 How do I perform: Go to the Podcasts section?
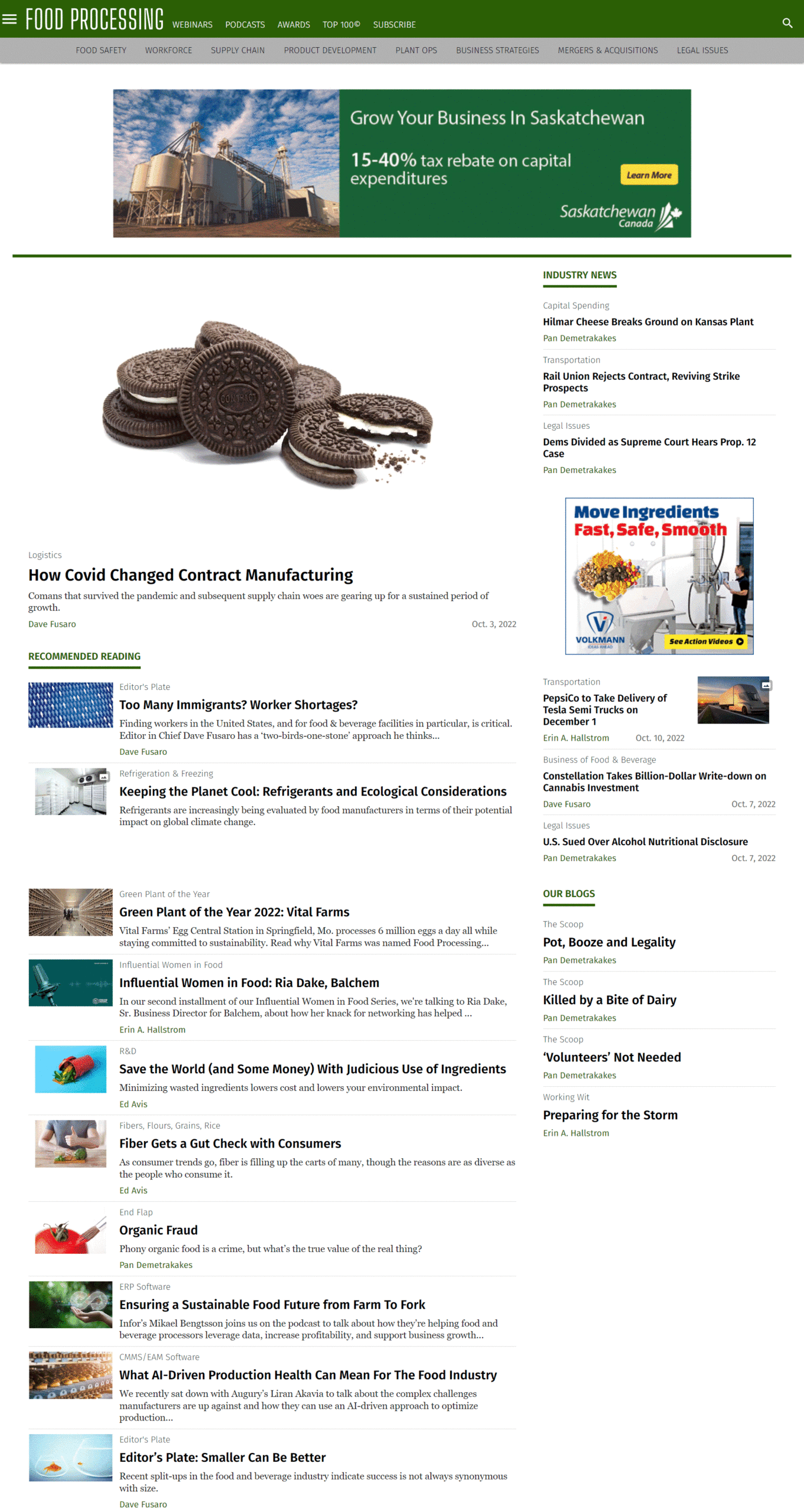coord(245,25)
